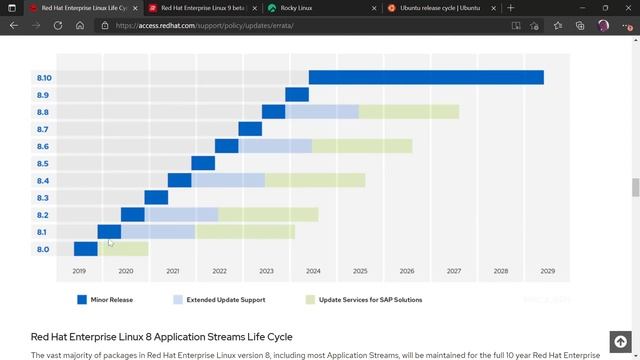
Task: Go back to the previous page
Action: 14,26
